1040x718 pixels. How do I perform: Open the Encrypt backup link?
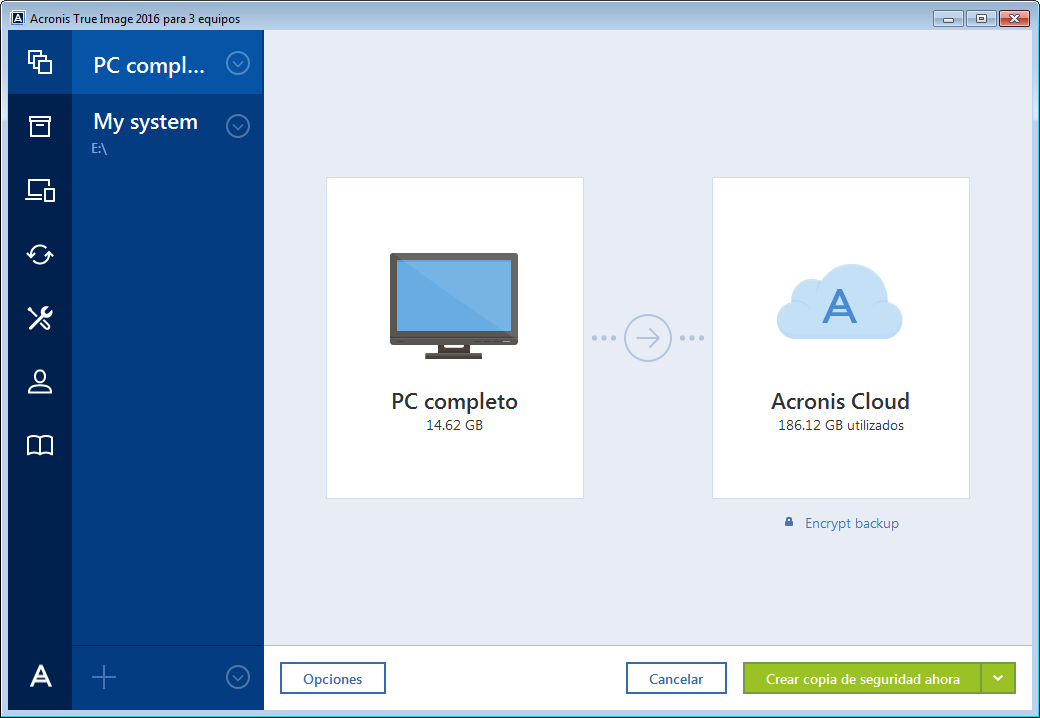[x=852, y=523]
